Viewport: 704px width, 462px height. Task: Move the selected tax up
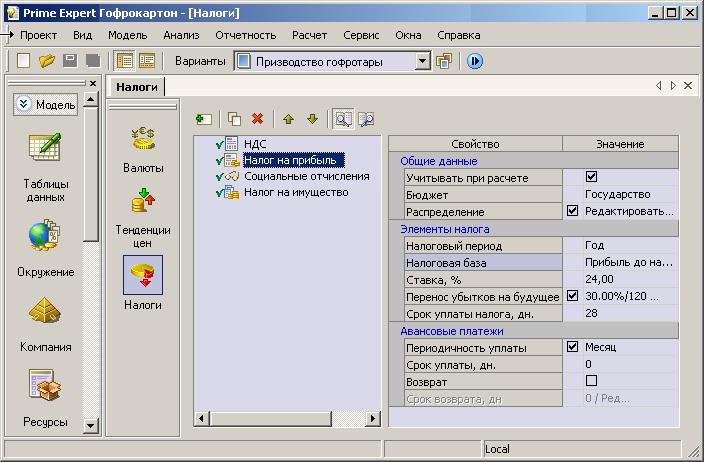click(x=288, y=119)
